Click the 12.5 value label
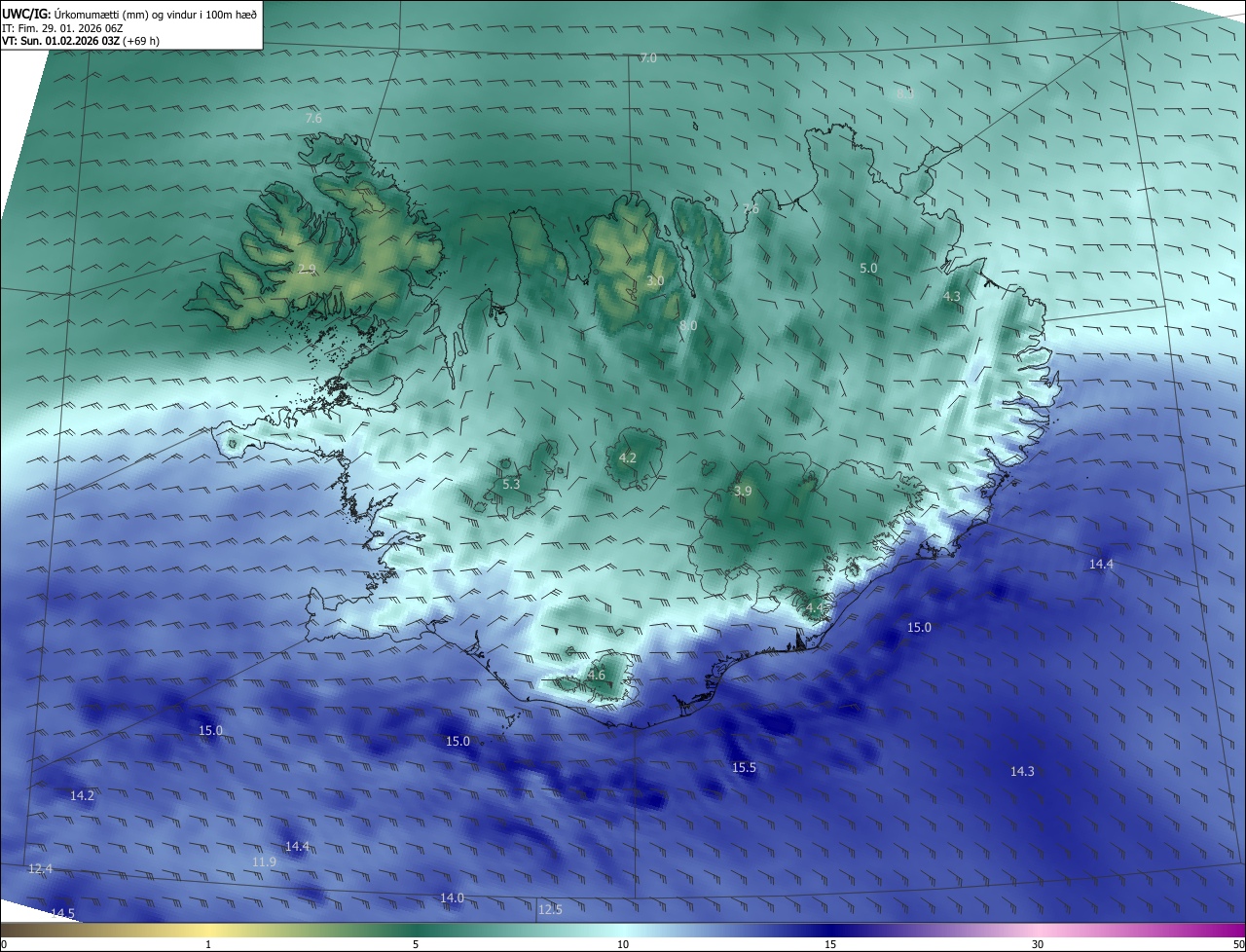Screen dimensions: 1246x952 [x=550, y=909]
